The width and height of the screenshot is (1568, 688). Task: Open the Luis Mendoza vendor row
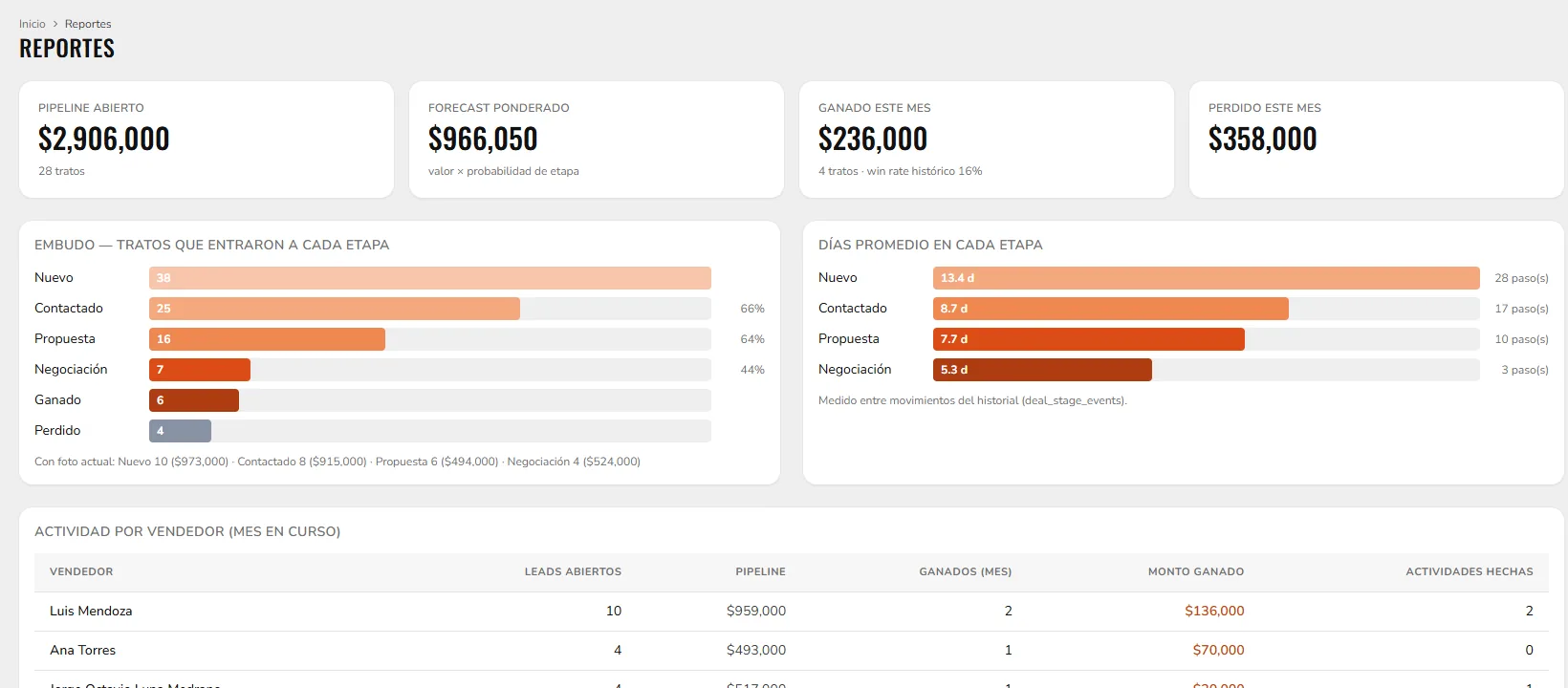pyautogui.click(x=792, y=611)
